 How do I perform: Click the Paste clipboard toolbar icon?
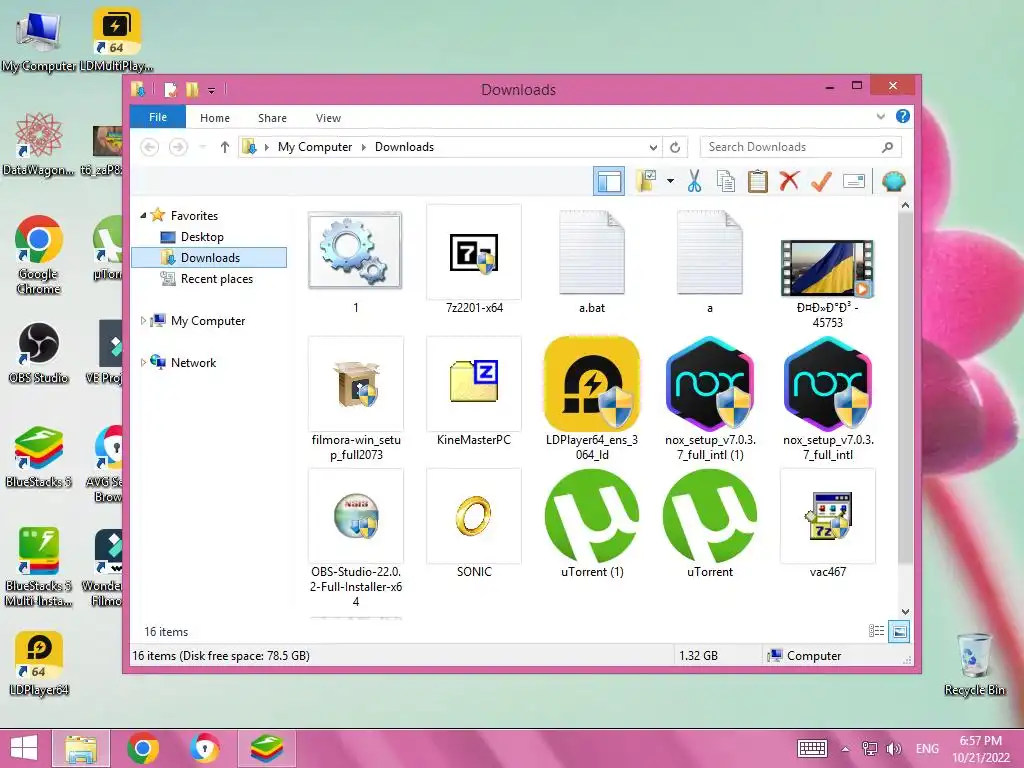(758, 181)
